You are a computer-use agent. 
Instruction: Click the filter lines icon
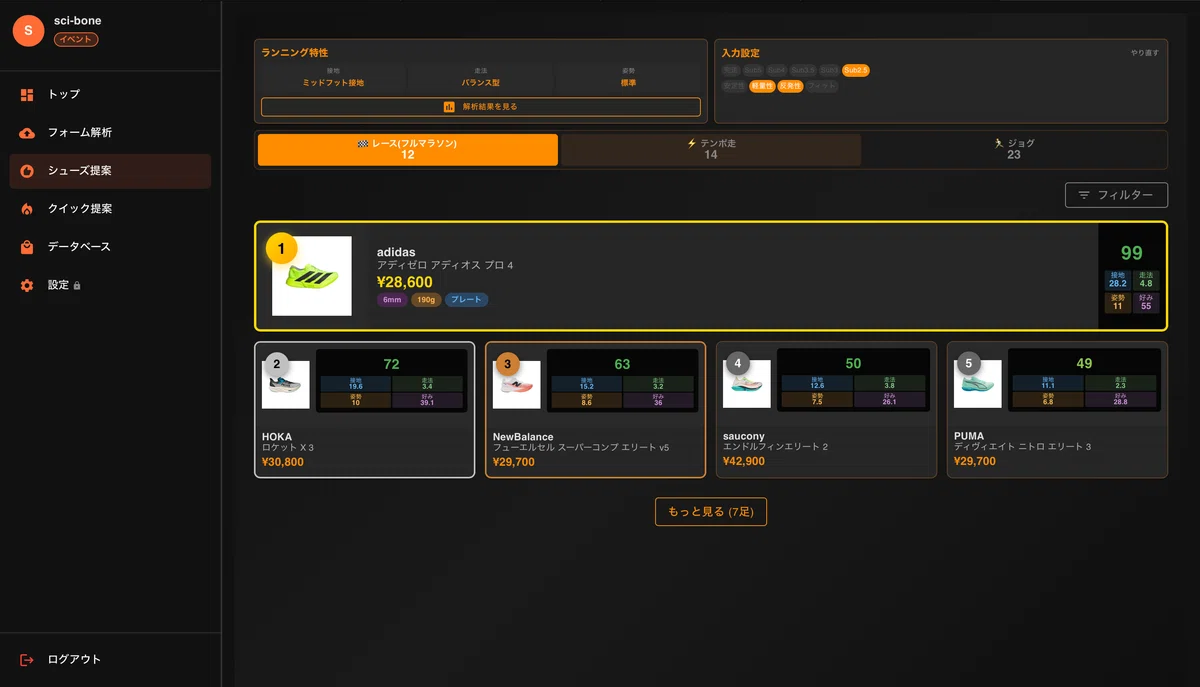pyautogui.click(x=1084, y=195)
